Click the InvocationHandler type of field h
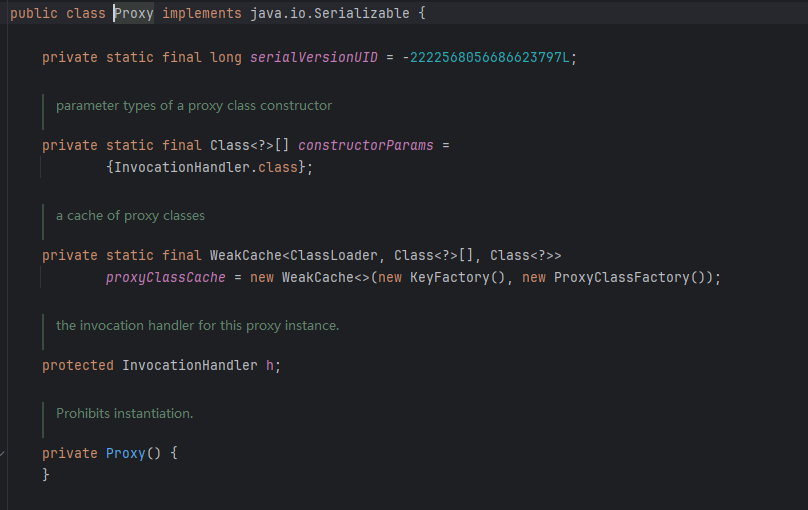The width and height of the screenshot is (808, 510). (x=190, y=366)
